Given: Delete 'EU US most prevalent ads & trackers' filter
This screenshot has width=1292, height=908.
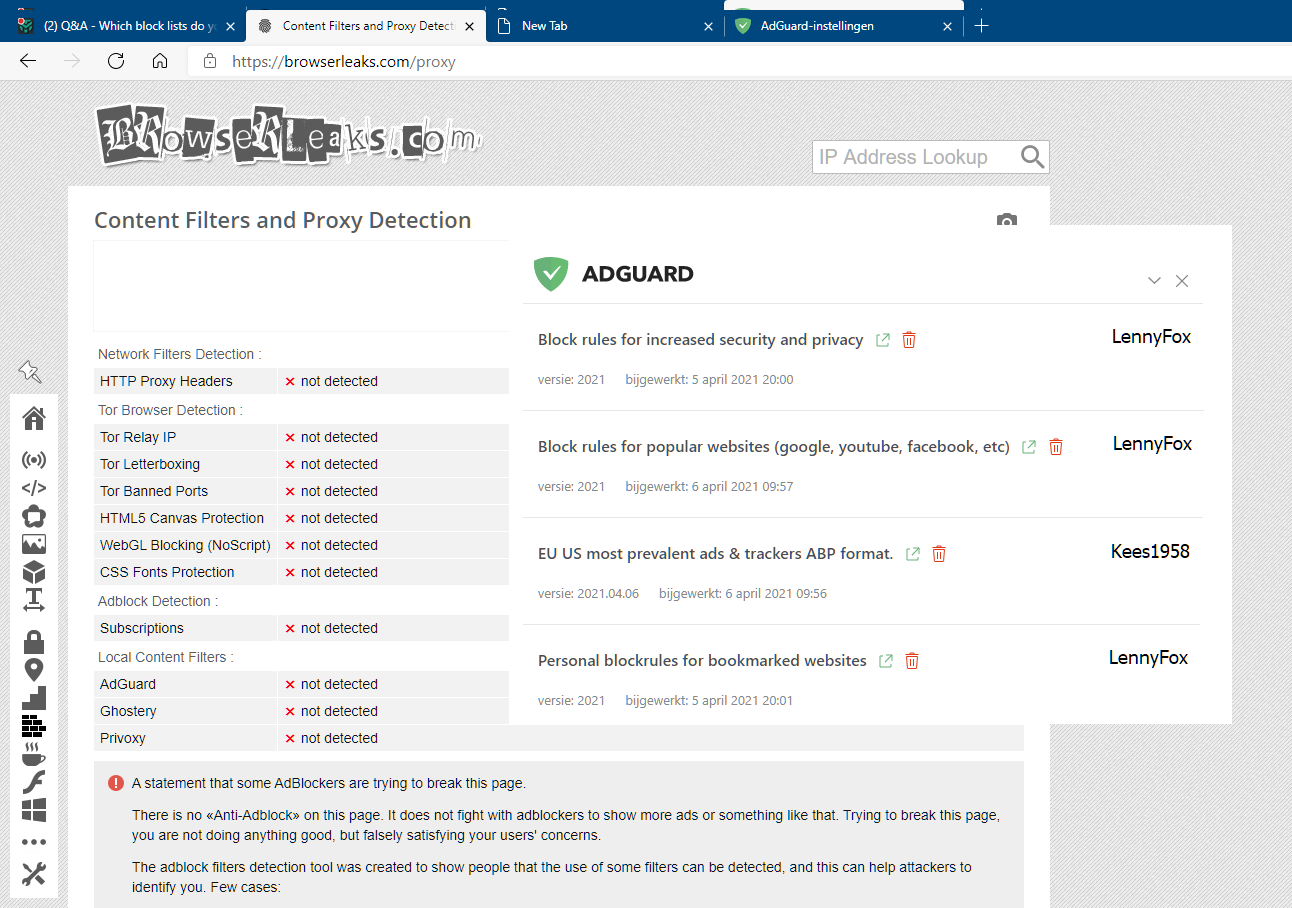Looking at the screenshot, I should [x=939, y=554].
